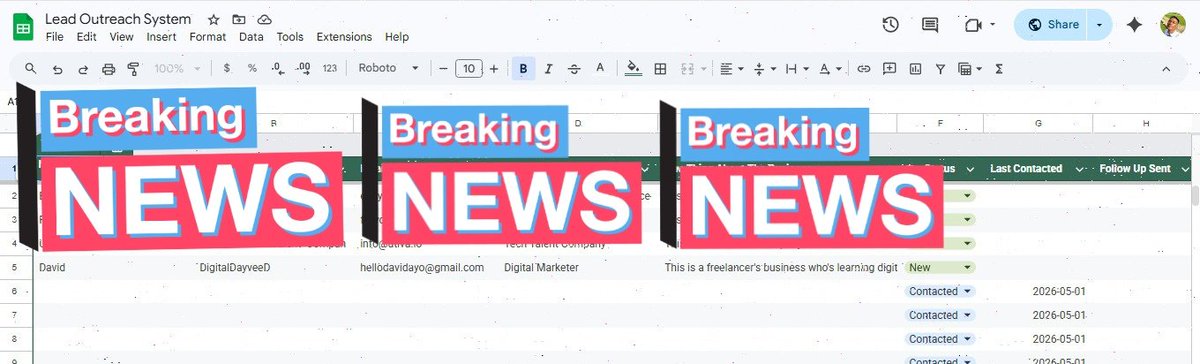Format as percent
Image resolution: width=1200 pixels, height=364 pixels.
(x=252, y=69)
